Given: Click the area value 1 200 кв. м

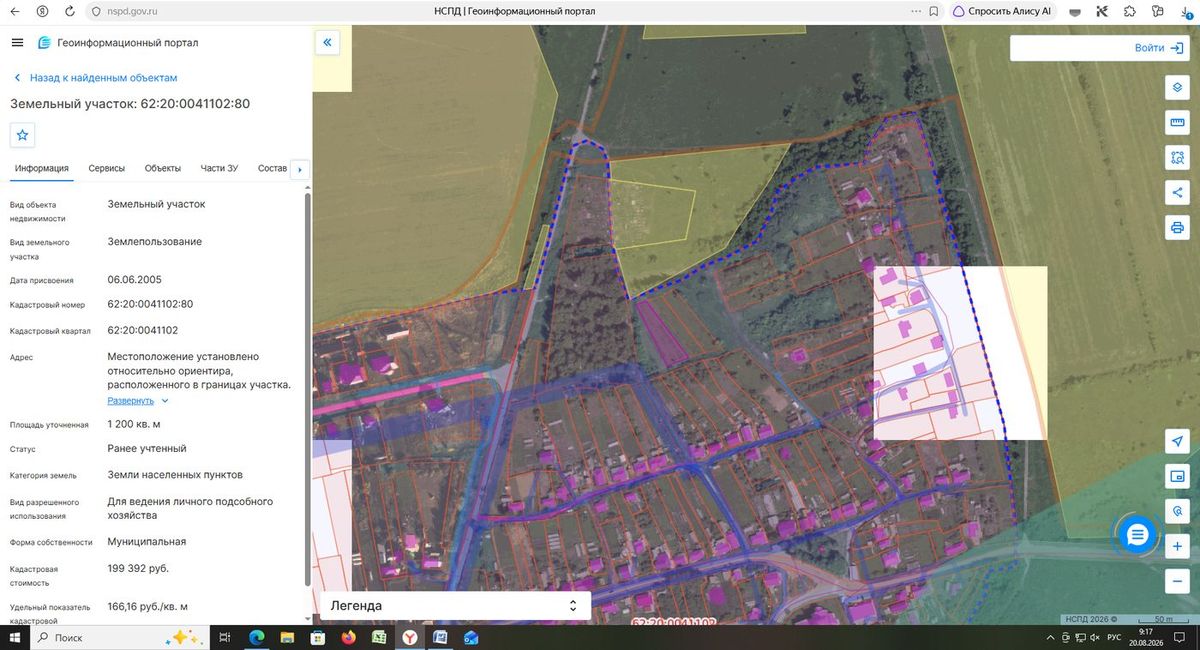Looking at the screenshot, I should (133, 424).
